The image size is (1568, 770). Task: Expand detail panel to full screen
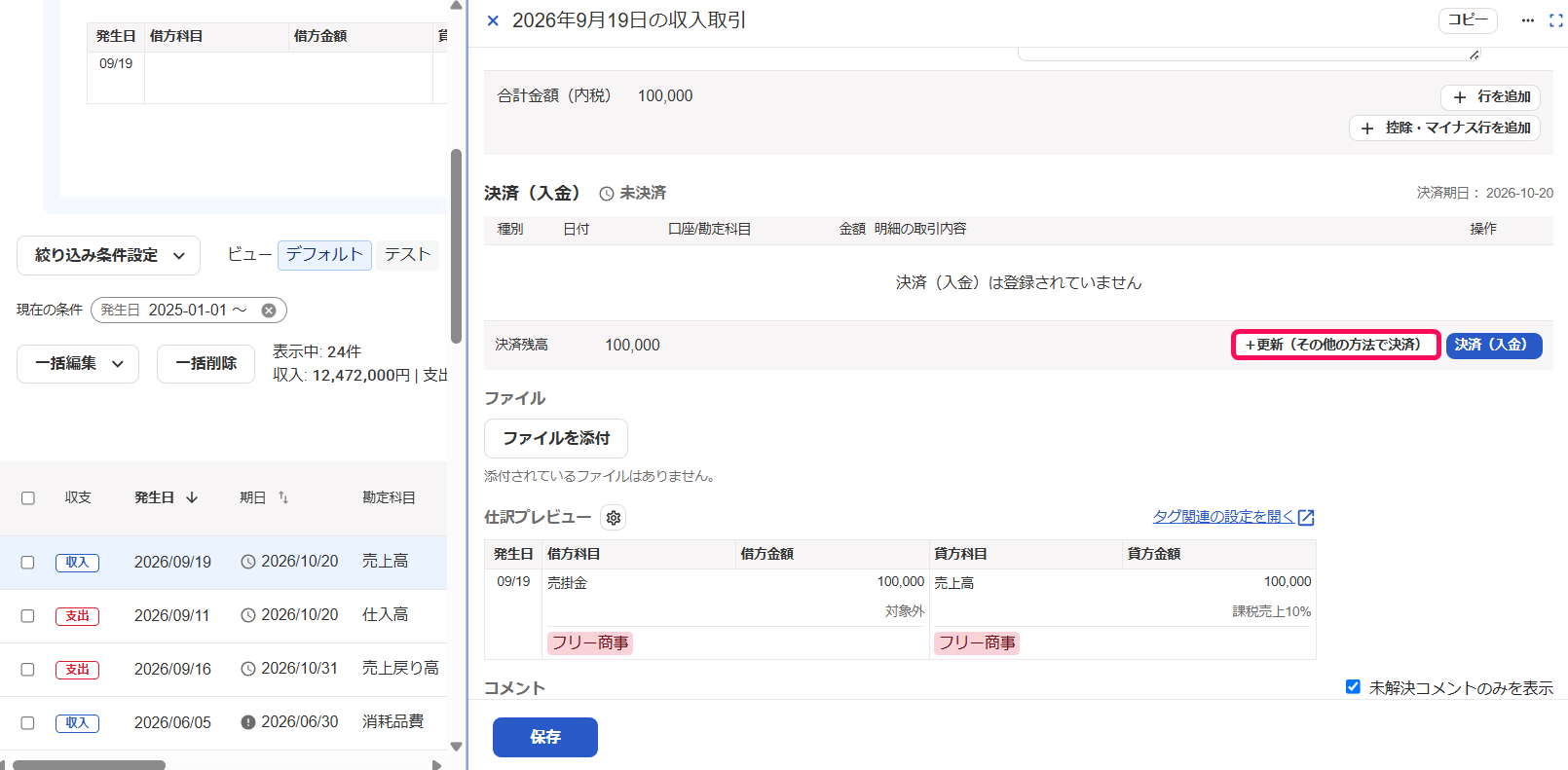[x=1556, y=20]
